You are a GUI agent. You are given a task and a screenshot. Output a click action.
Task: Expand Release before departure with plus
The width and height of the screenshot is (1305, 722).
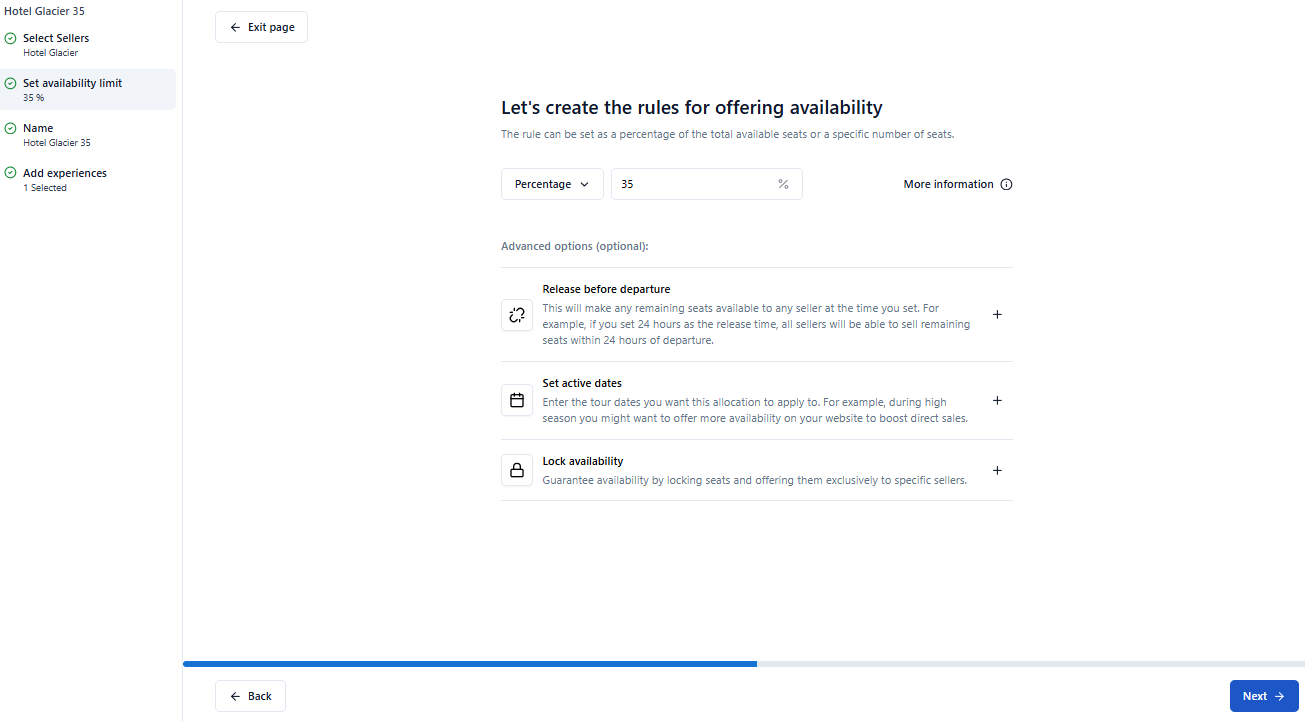(x=996, y=314)
